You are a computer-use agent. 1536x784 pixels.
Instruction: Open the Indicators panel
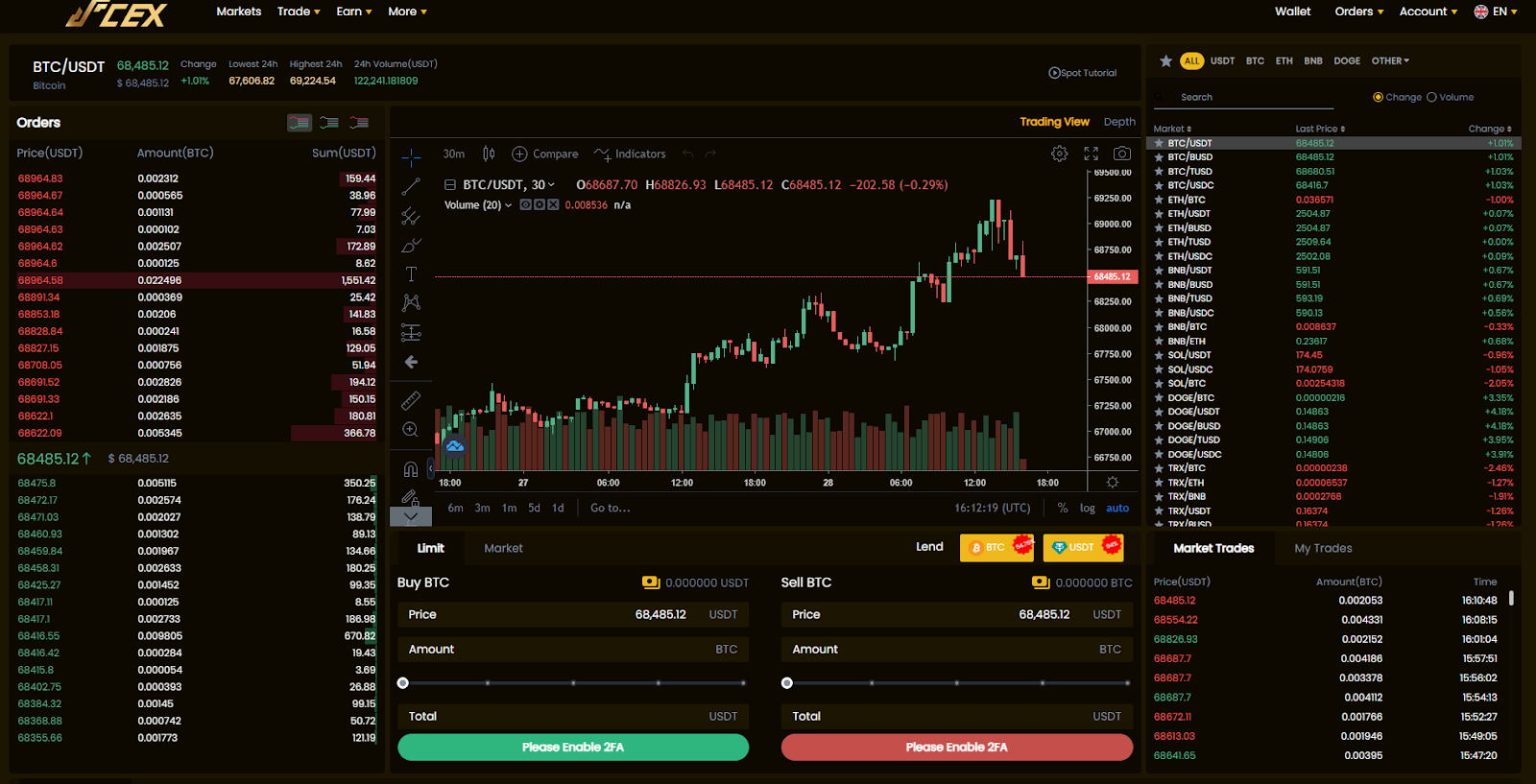pyautogui.click(x=630, y=154)
